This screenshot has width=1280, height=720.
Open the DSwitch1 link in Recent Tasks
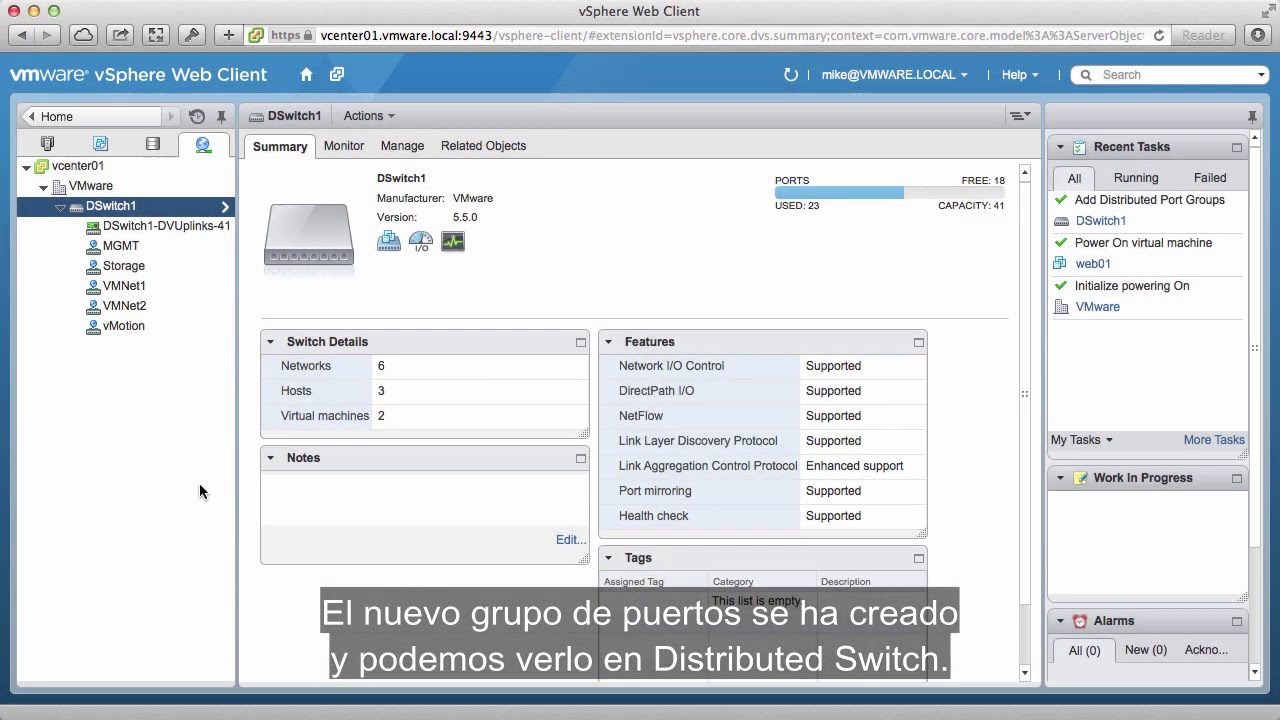point(1100,221)
